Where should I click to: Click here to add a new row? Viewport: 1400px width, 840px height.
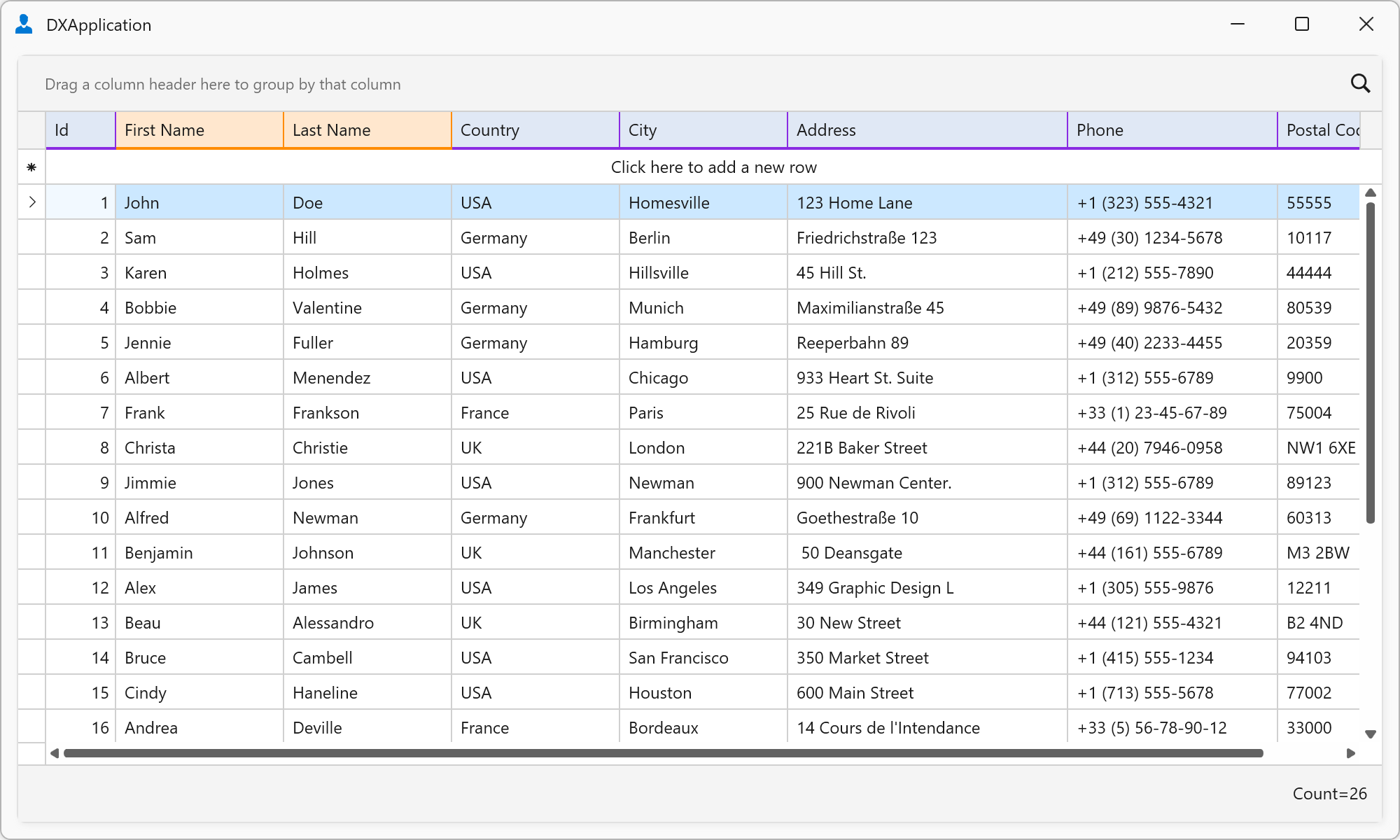[x=714, y=167]
